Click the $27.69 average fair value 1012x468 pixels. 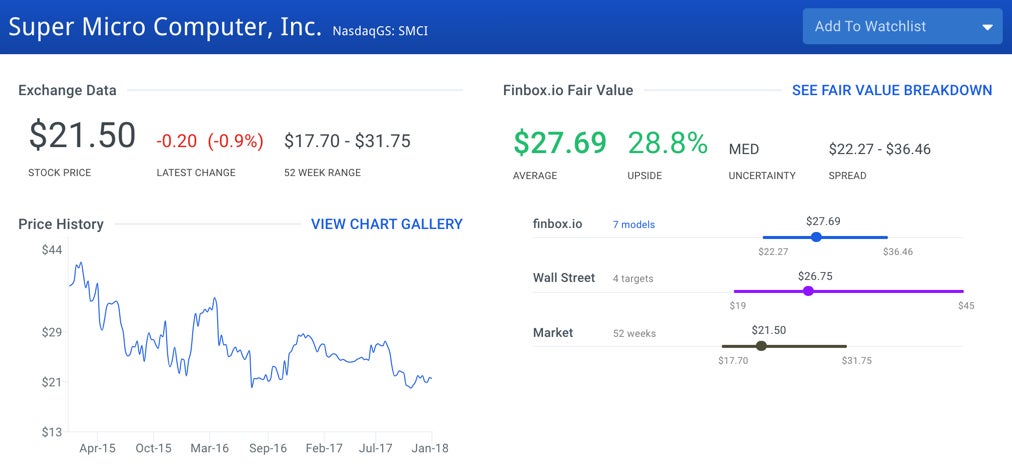pos(560,143)
